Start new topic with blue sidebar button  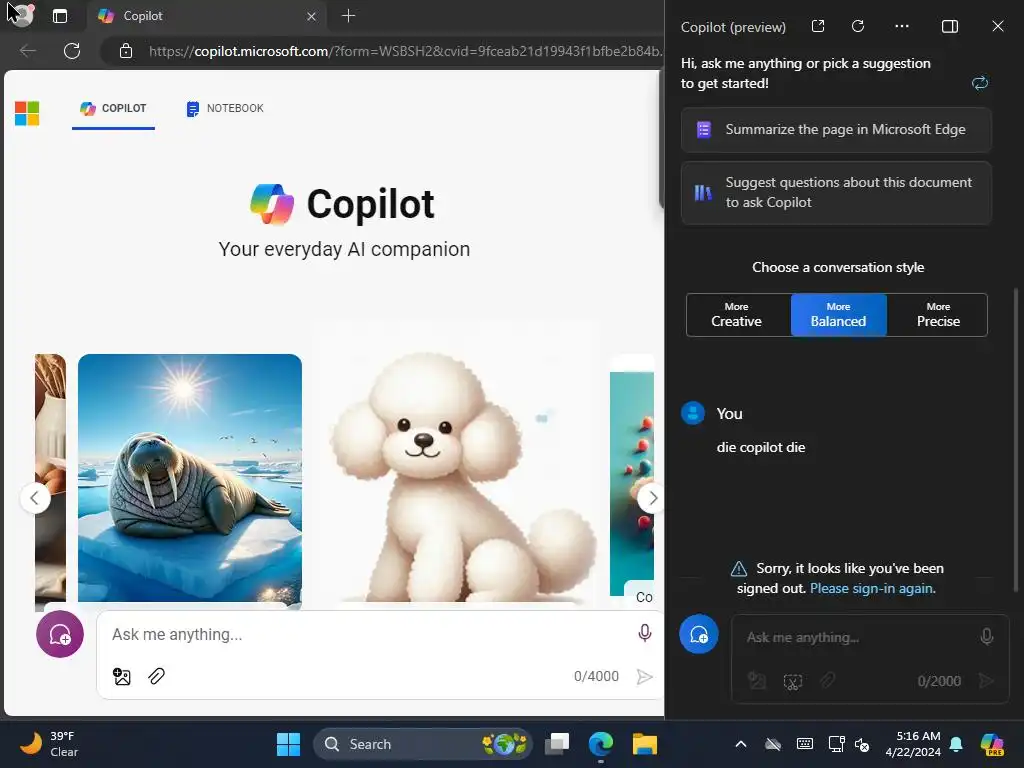[699, 634]
